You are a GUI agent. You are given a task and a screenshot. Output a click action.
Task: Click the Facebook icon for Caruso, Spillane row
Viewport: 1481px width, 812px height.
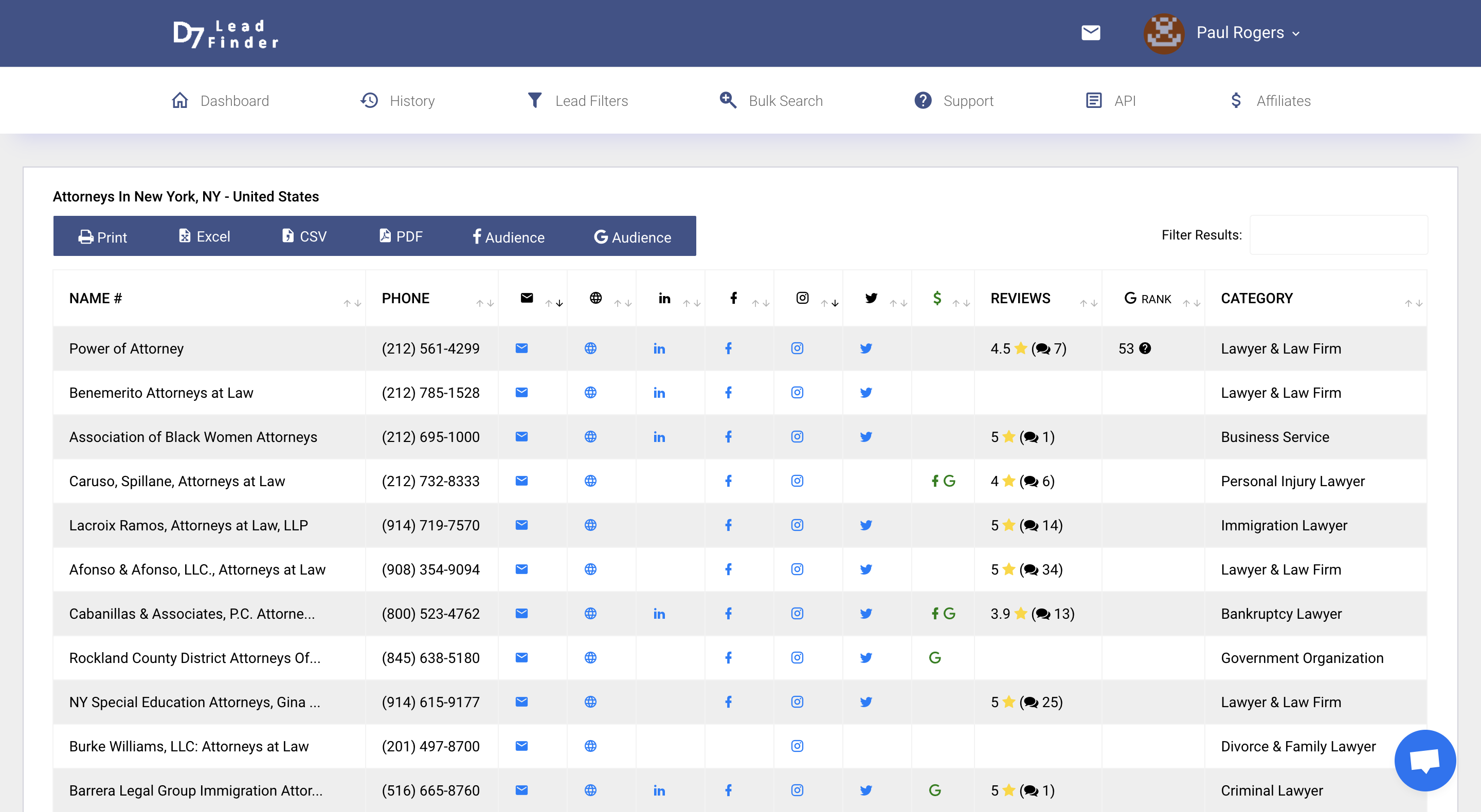(x=729, y=481)
